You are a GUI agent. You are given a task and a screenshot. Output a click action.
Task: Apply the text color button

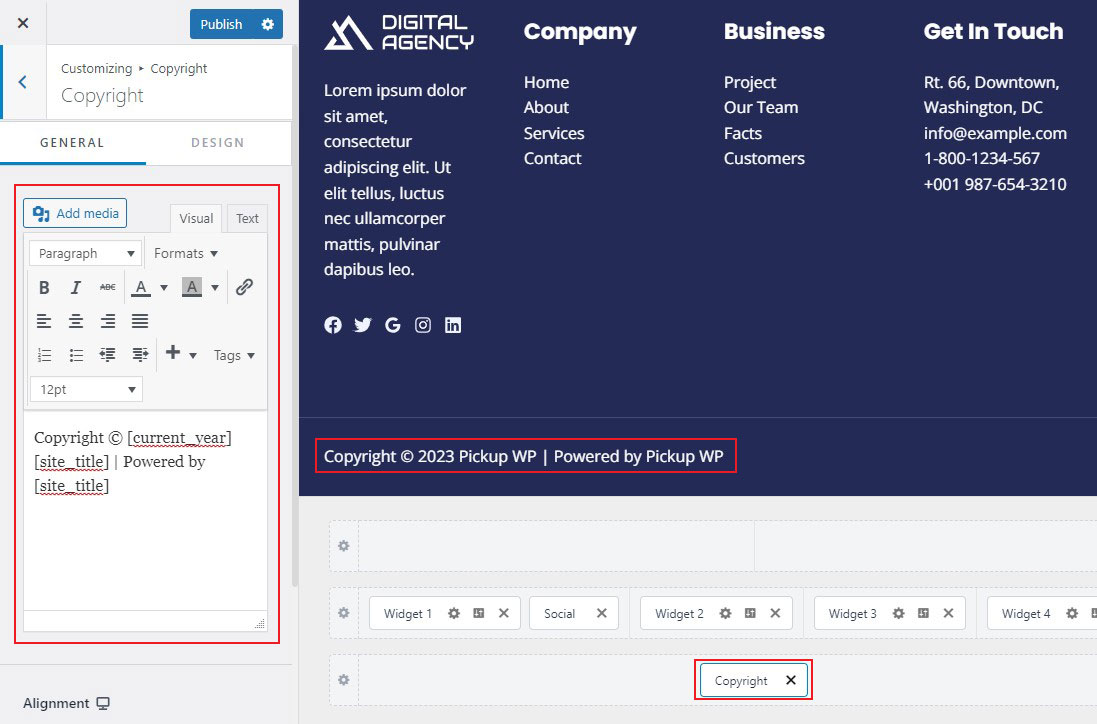pos(141,288)
